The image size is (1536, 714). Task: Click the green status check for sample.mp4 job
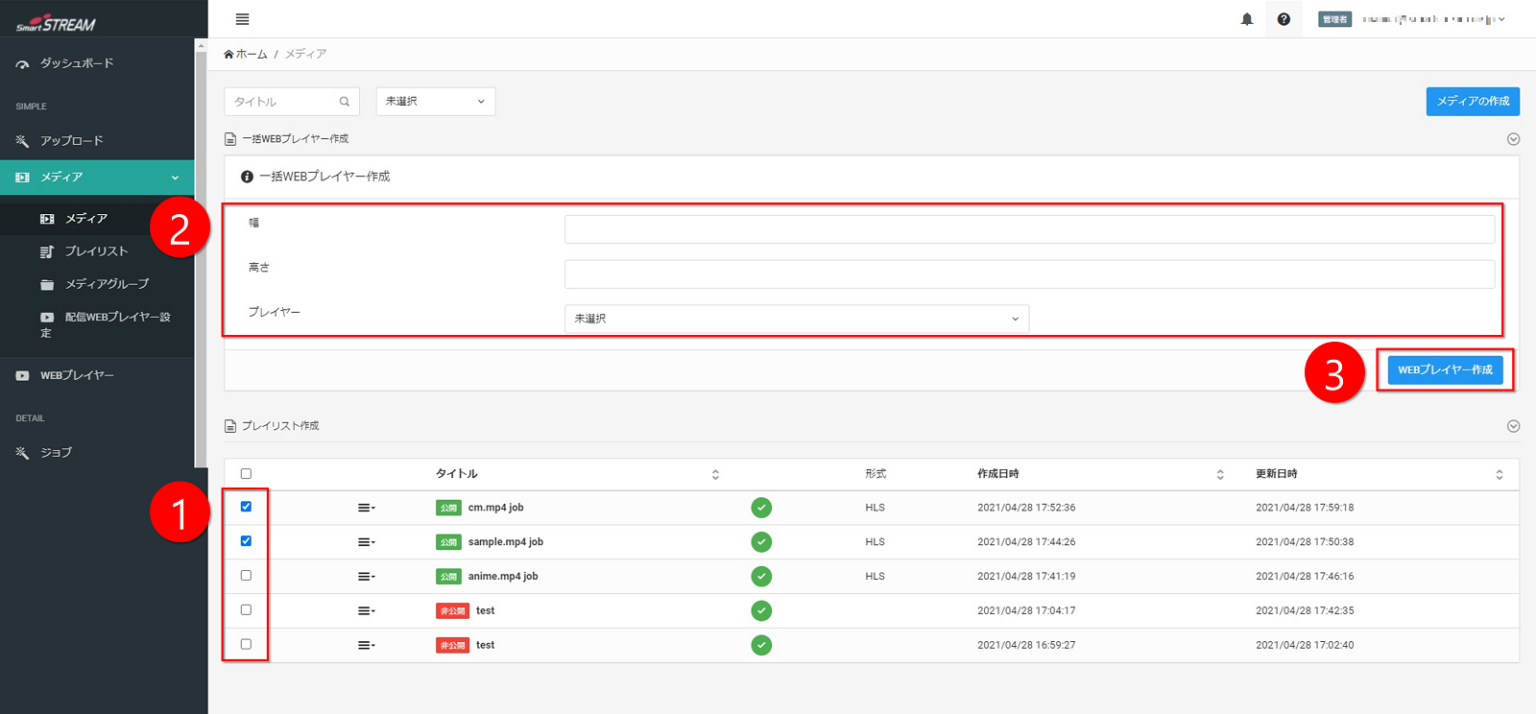tap(761, 542)
